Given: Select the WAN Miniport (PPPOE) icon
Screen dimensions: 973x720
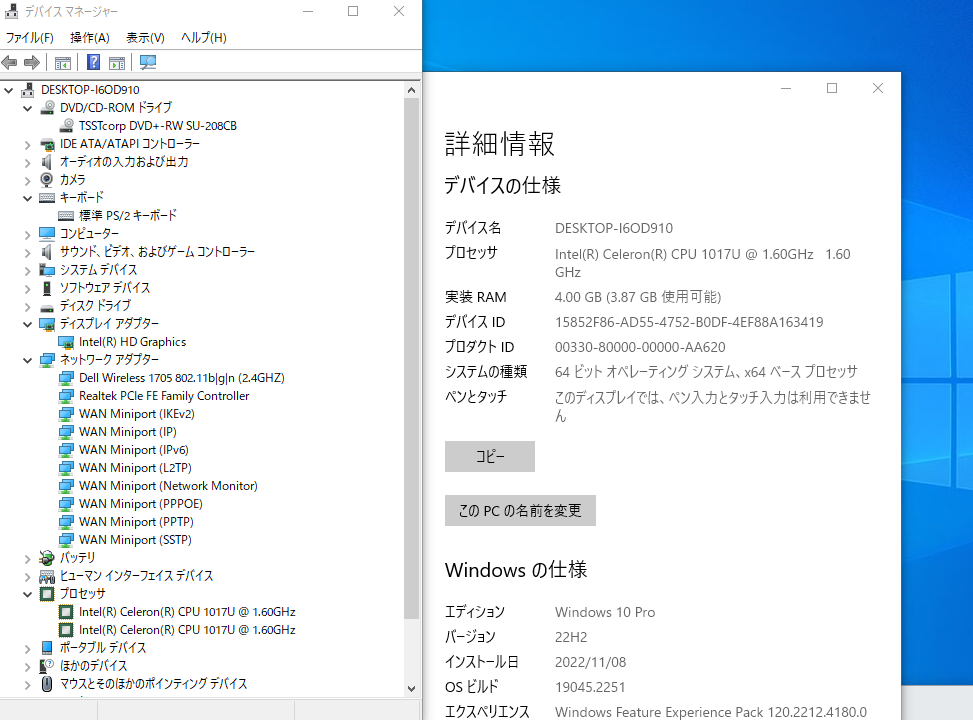Looking at the screenshot, I should pyautogui.click(x=66, y=504).
